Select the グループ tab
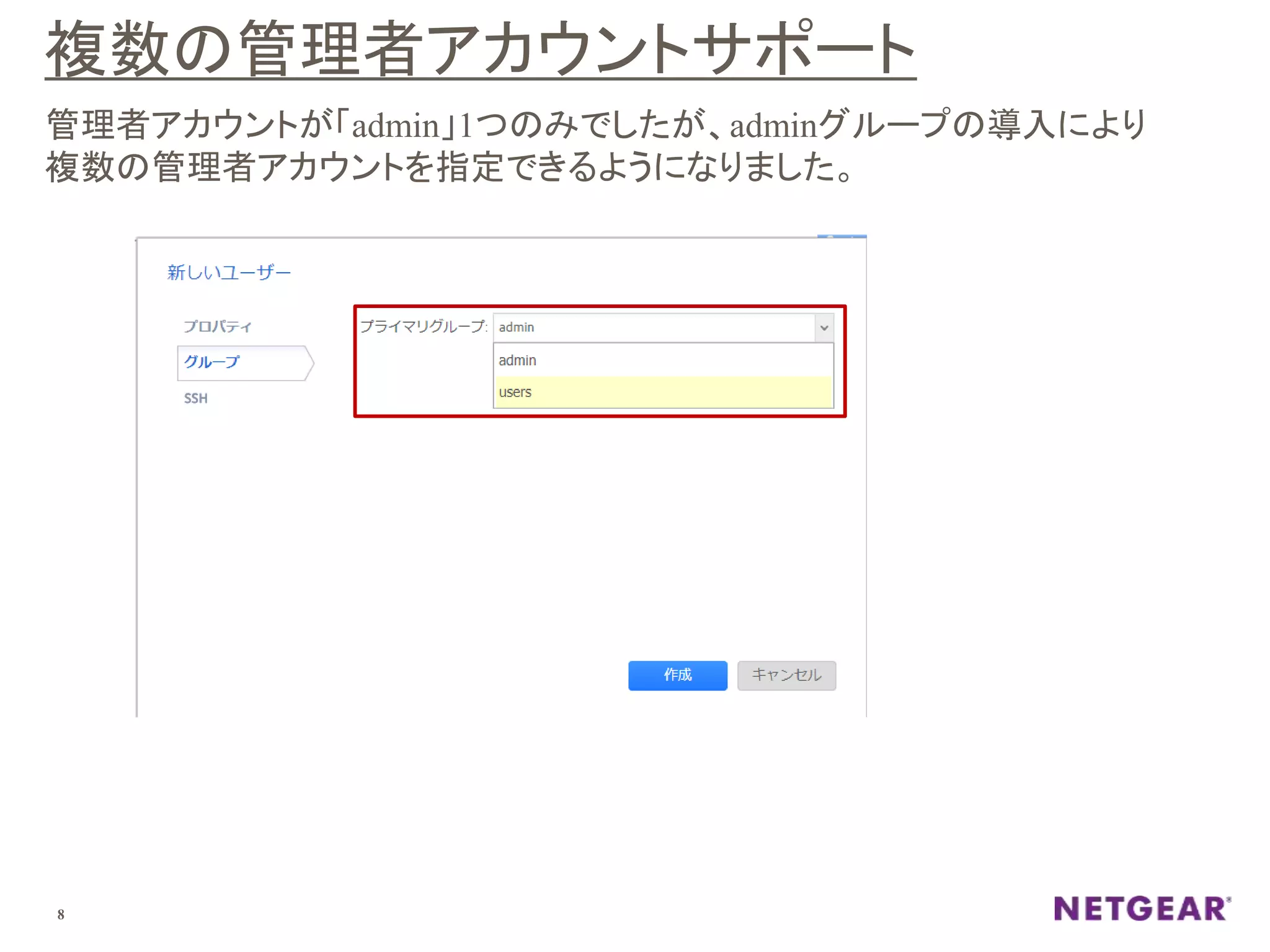Screen dimensions: 1270x952 point(245,363)
